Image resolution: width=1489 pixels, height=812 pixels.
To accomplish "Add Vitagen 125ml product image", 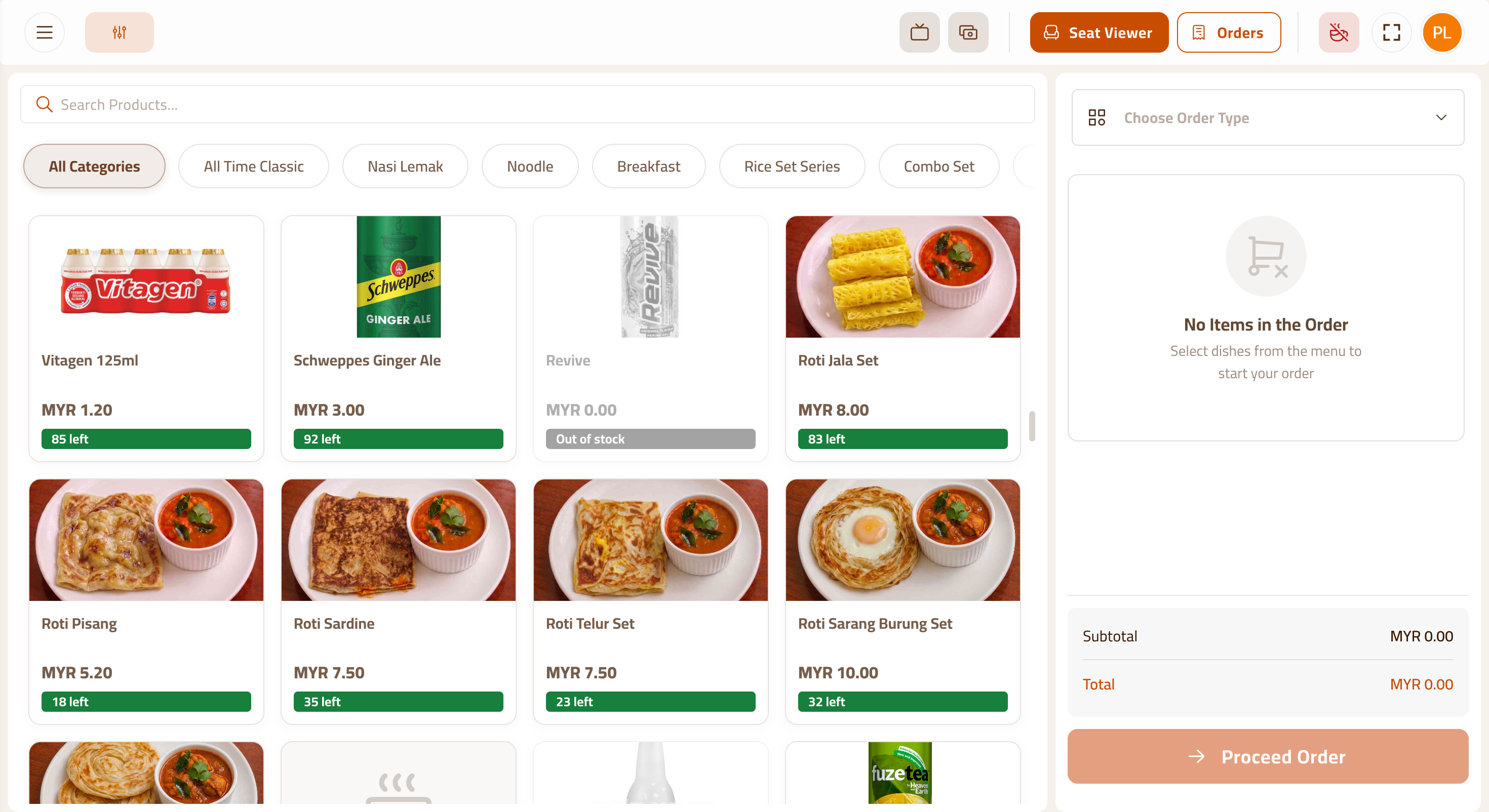I will pyautogui.click(x=146, y=277).
